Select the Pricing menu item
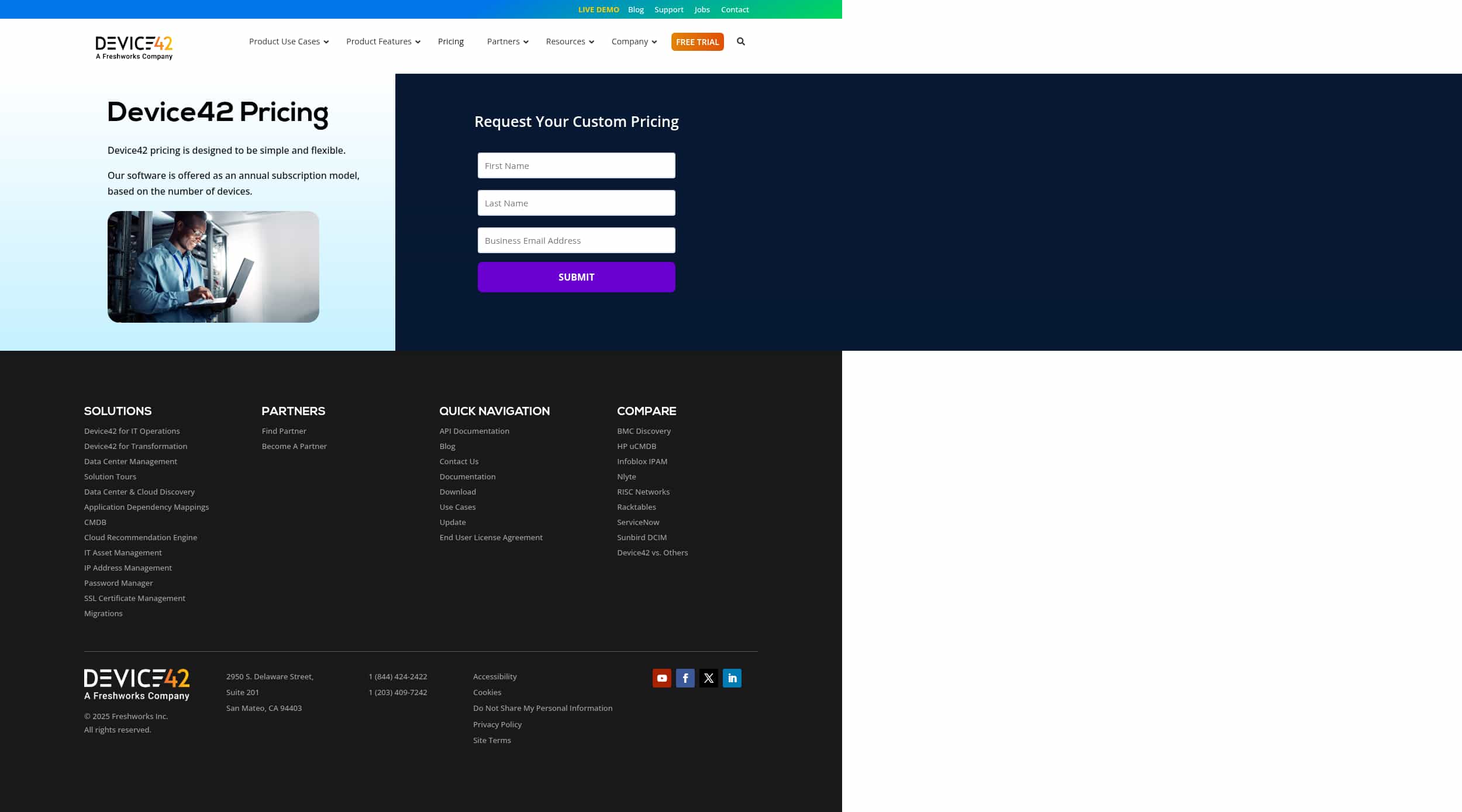Image resolution: width=1462 pixels, height=812 pixels. pyautogui.click(x=450, y=42)
